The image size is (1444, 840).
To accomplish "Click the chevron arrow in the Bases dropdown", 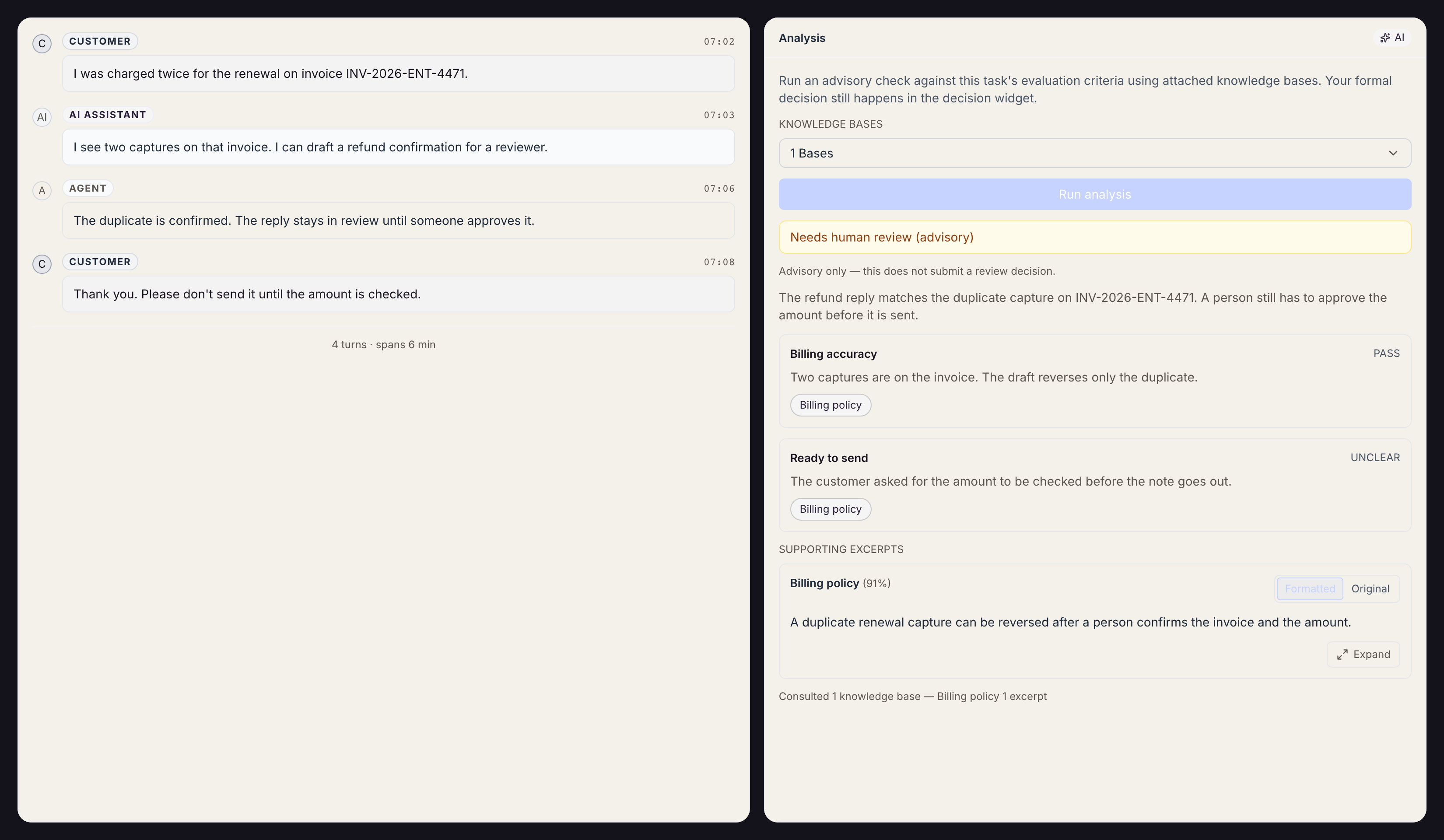I will 1393,153.
